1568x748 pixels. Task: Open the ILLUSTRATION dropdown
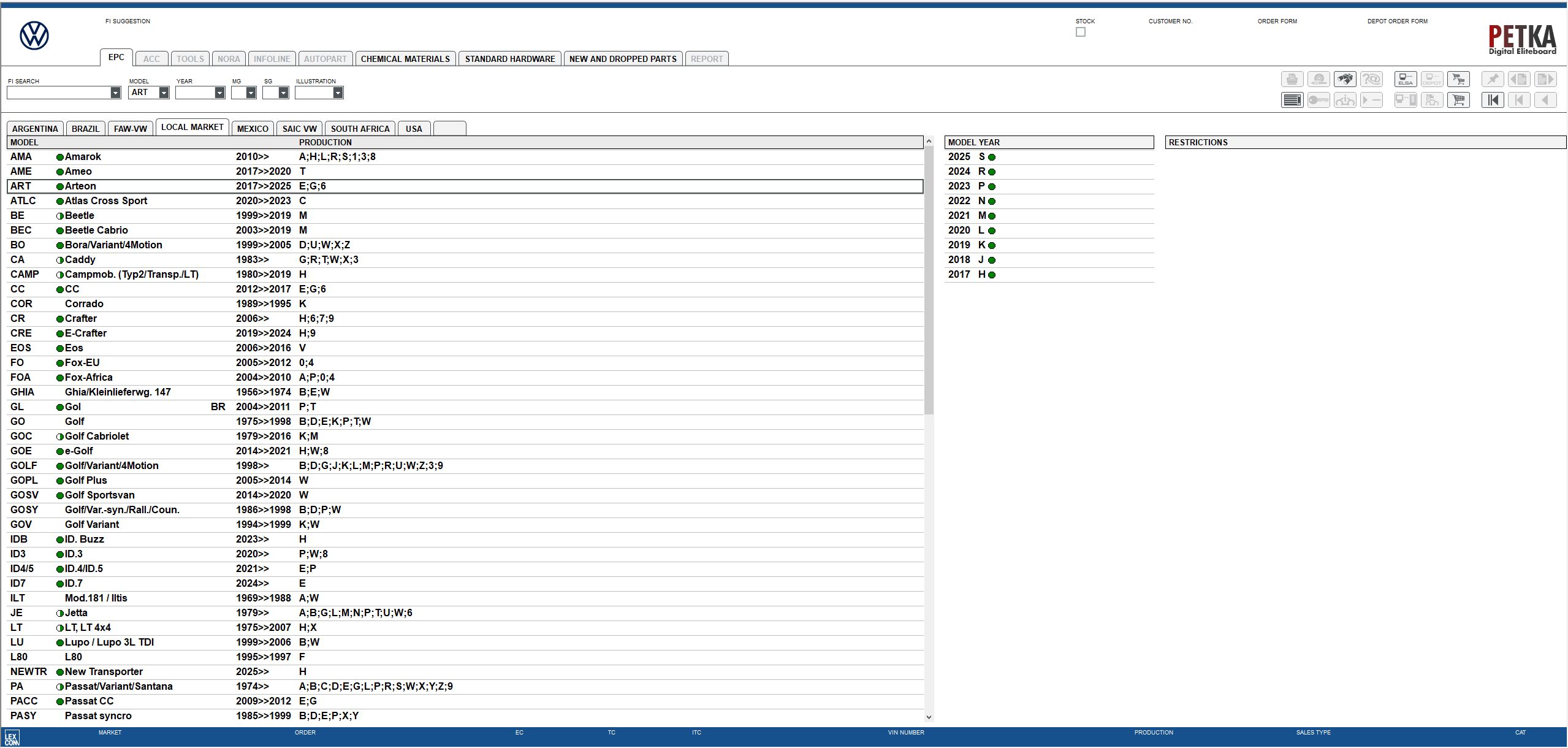[338, 93]
